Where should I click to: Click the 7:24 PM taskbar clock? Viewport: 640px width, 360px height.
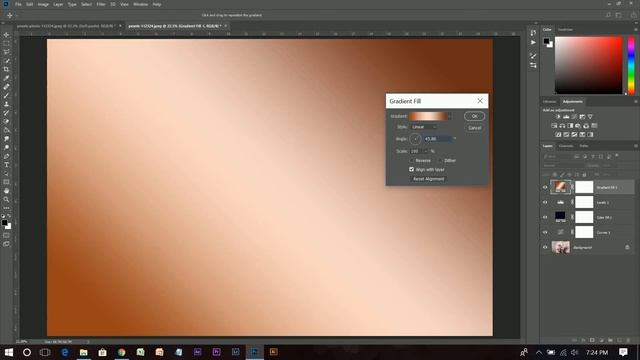(x=597, y=353)
